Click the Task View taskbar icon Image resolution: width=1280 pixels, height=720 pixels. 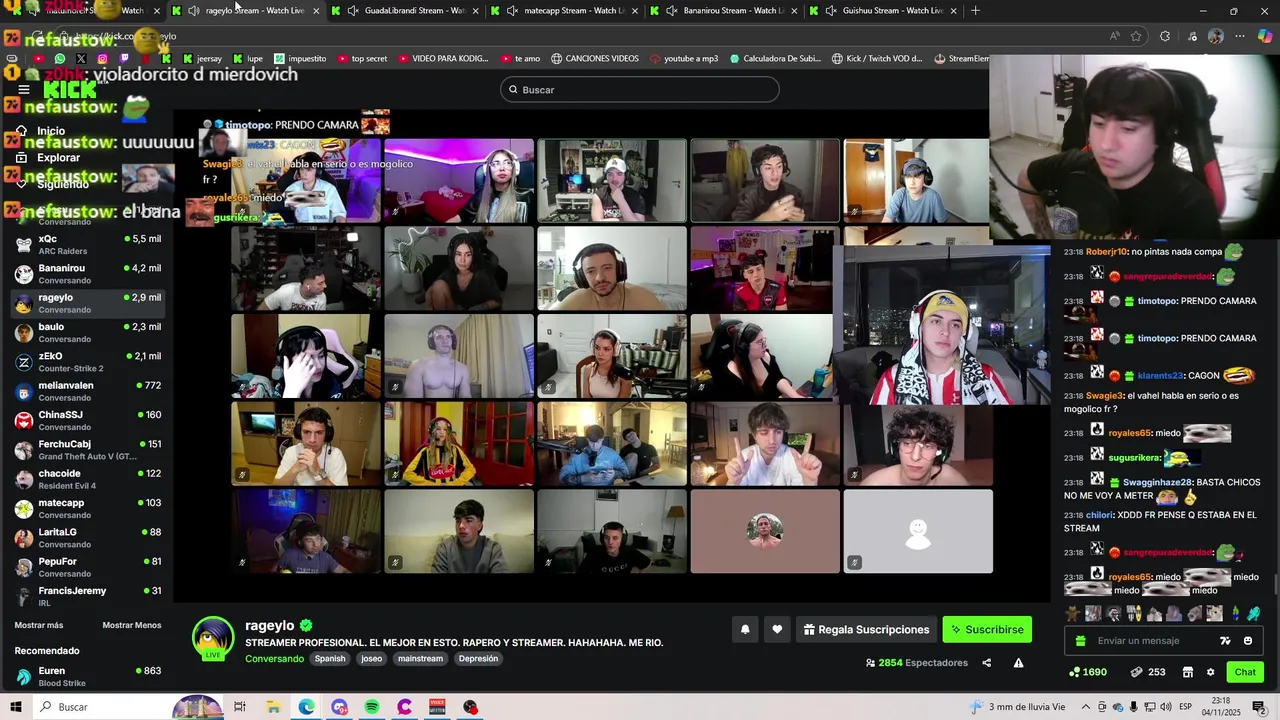point(240,707)
